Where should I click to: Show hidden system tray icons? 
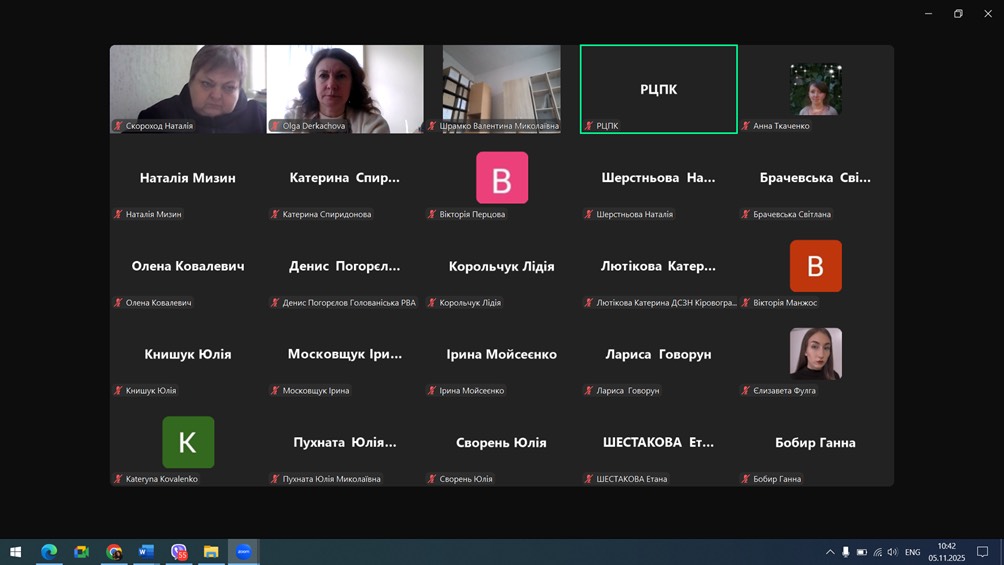(829, 552)
